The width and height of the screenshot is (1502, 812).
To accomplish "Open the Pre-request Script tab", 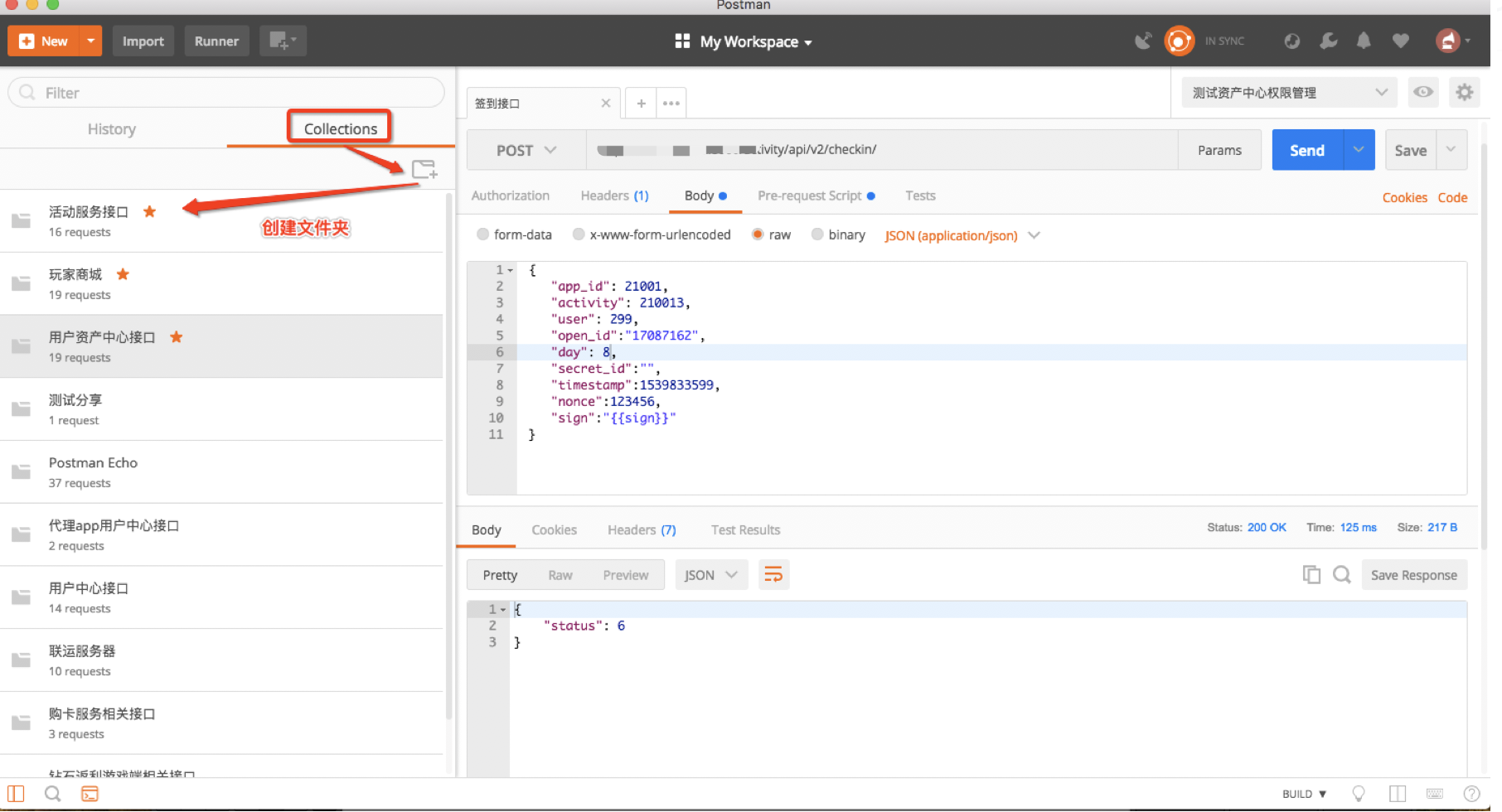I will 816,196.
